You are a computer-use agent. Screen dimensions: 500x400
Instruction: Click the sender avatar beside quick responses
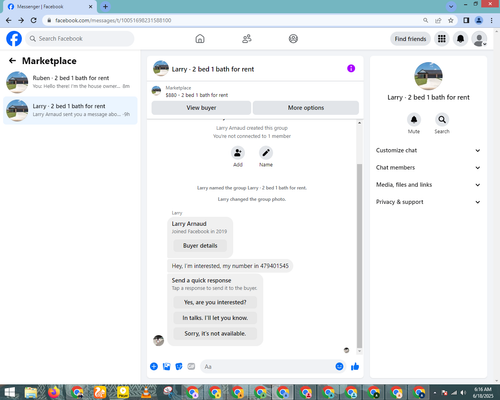[158, 340]
